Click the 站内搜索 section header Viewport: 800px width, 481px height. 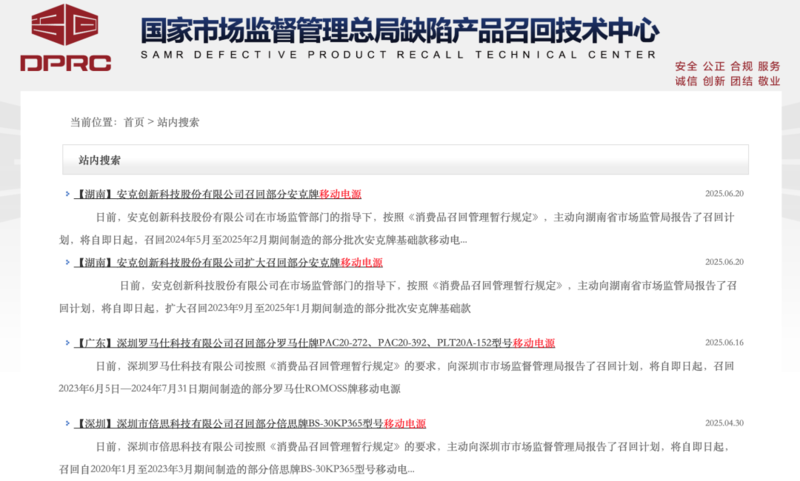(x=405, y=160)
